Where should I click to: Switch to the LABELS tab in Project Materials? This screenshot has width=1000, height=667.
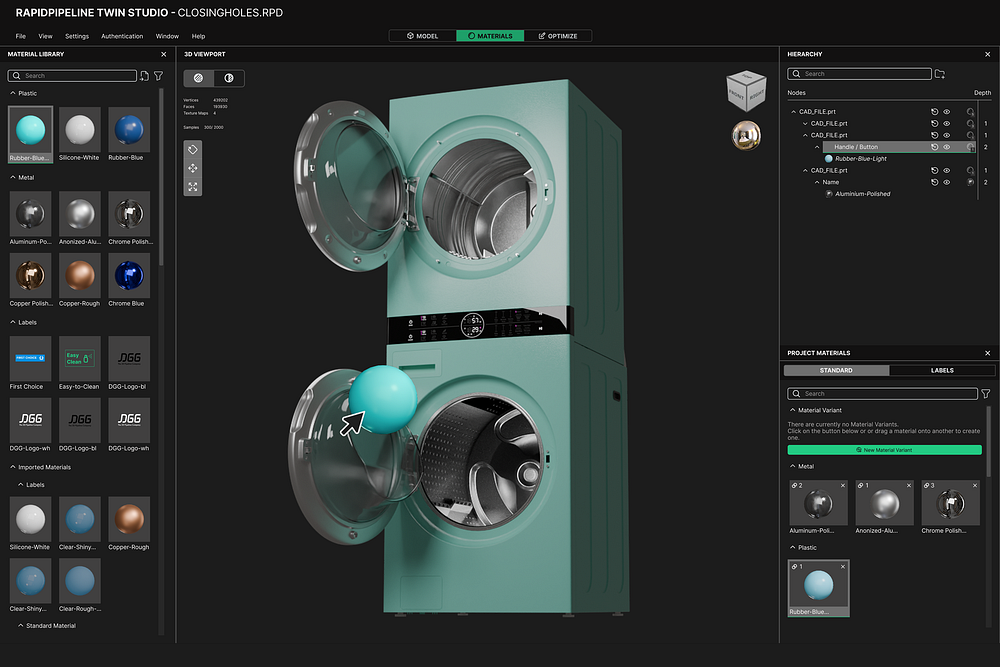click(x=942, y=370)
